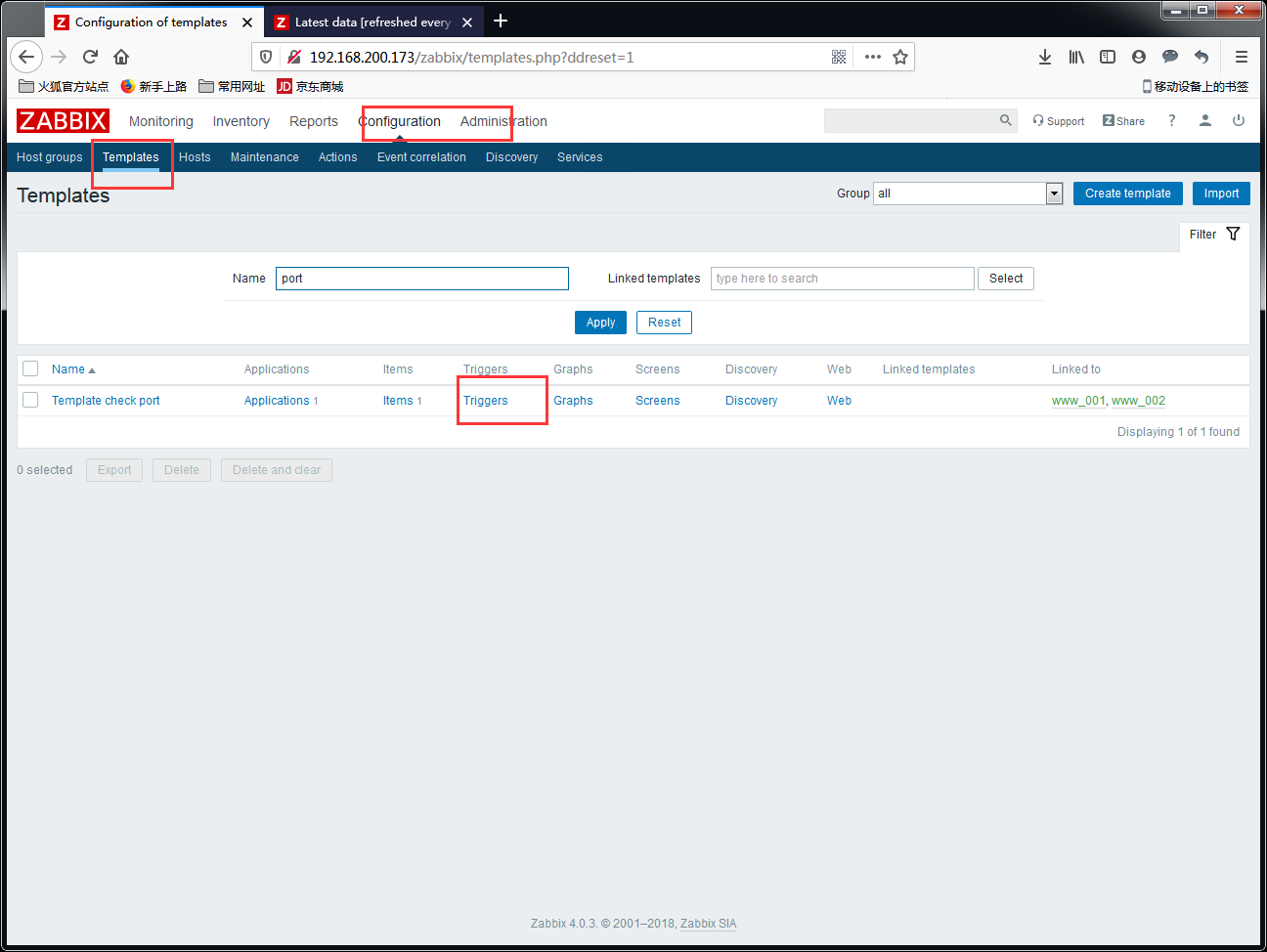Open the QR code icon in address bar
1267x952 pixels.
(x=839, y=57)
